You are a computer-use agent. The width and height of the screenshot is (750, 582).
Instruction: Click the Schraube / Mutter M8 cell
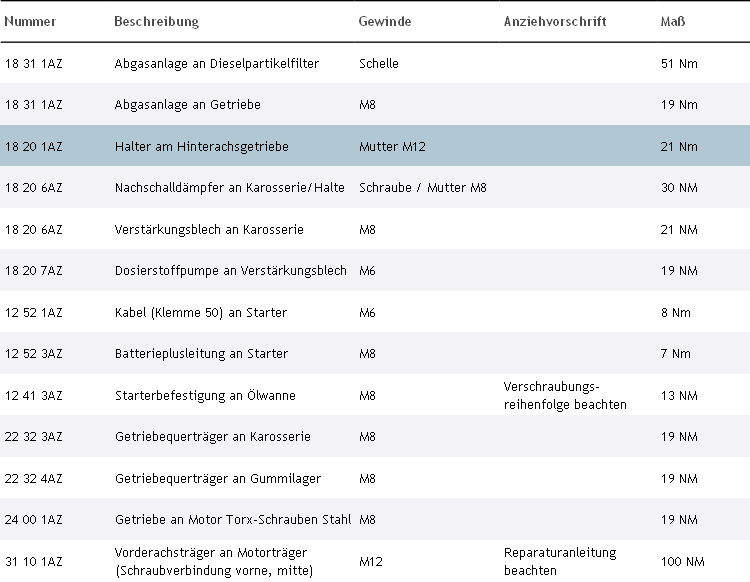click(422, 188)
